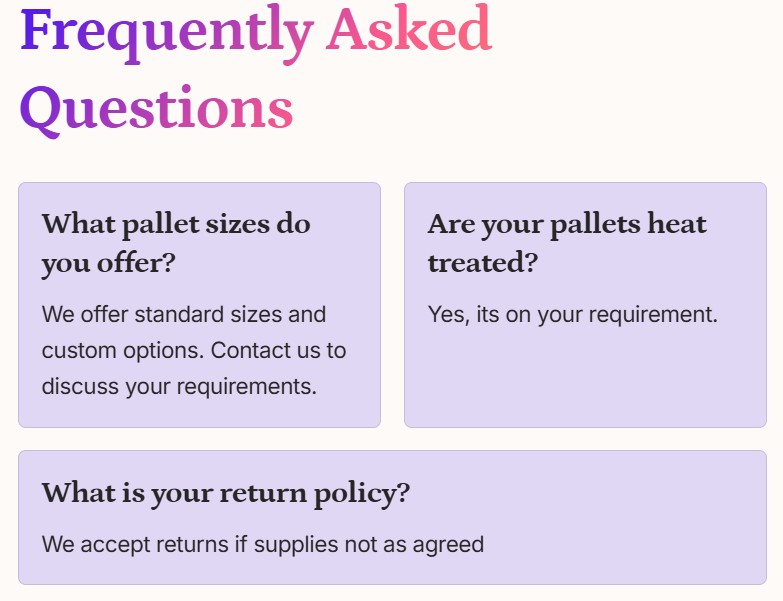783x601 pixels.
Task: Click the word "treated?" in the second question
Action: [483, 263]
